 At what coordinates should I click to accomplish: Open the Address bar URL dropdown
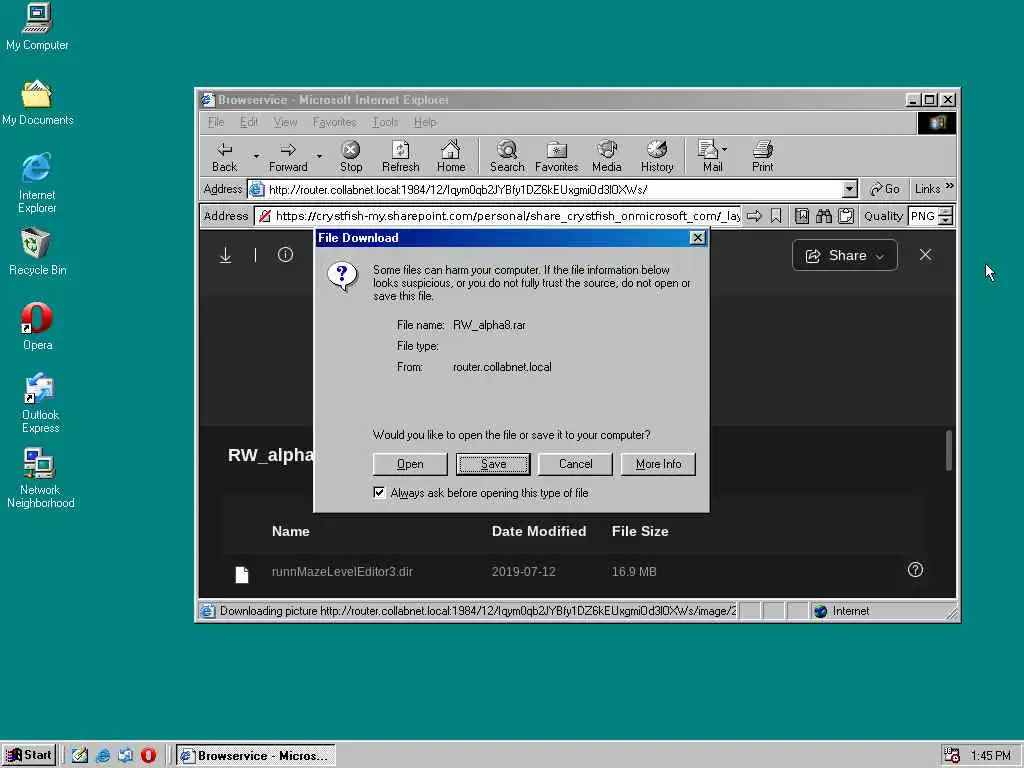[x=849, y=189]
